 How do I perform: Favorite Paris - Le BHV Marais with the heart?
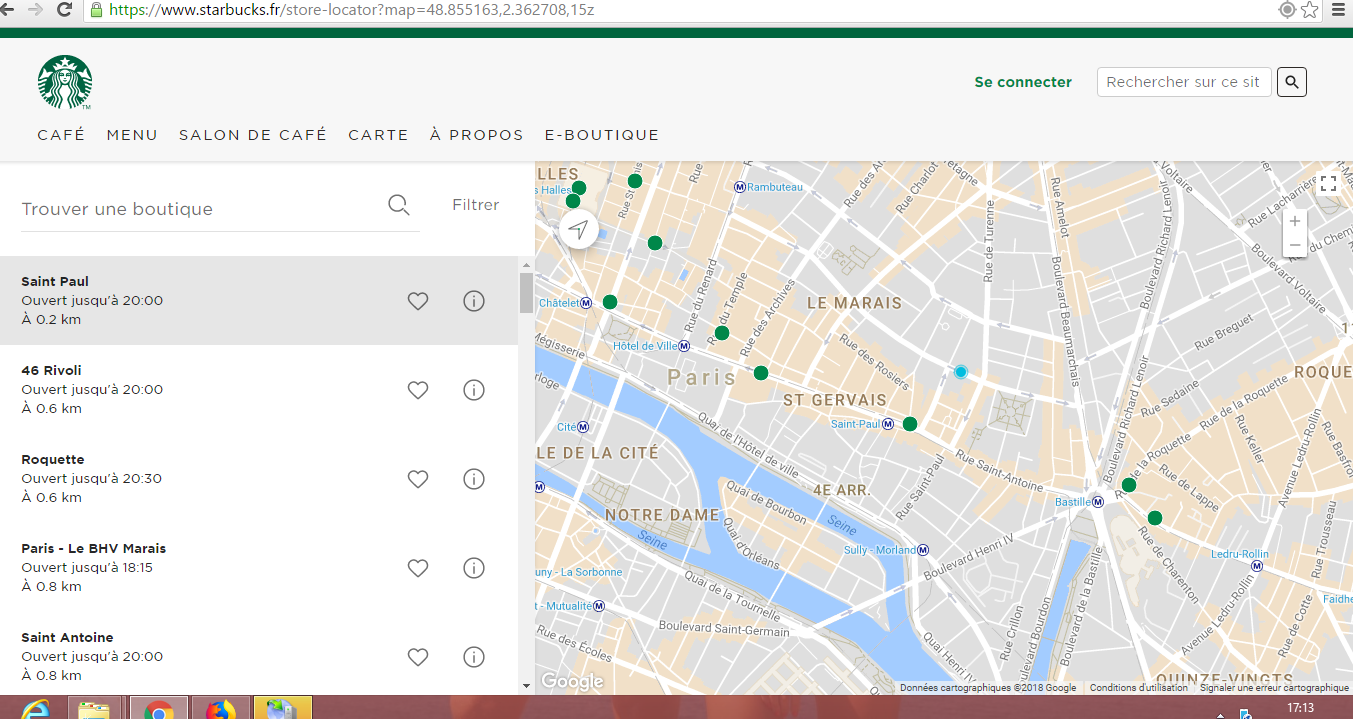pos(418,568)
